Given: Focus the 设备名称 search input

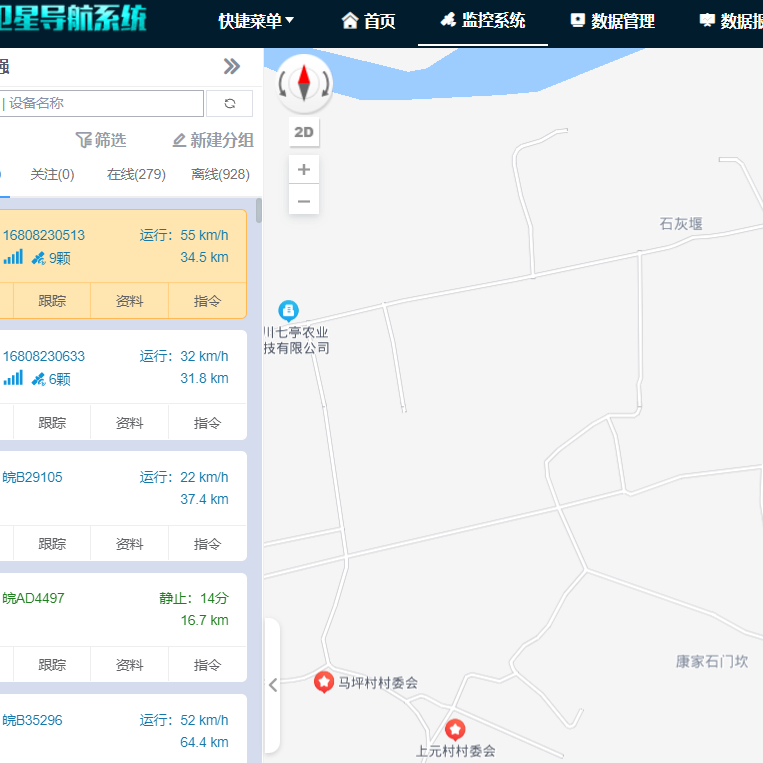Looking at the screenshot, I should click(x=101, y=103).
